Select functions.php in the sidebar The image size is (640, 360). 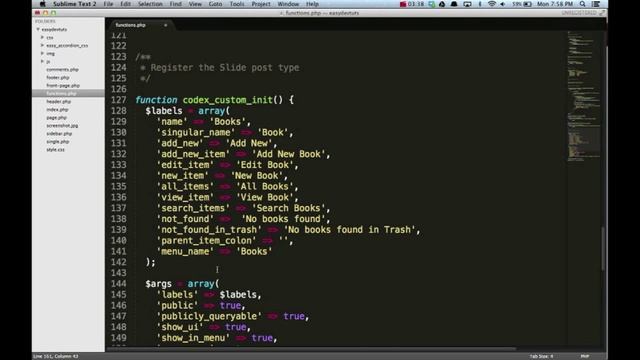[x=61, y=93]
